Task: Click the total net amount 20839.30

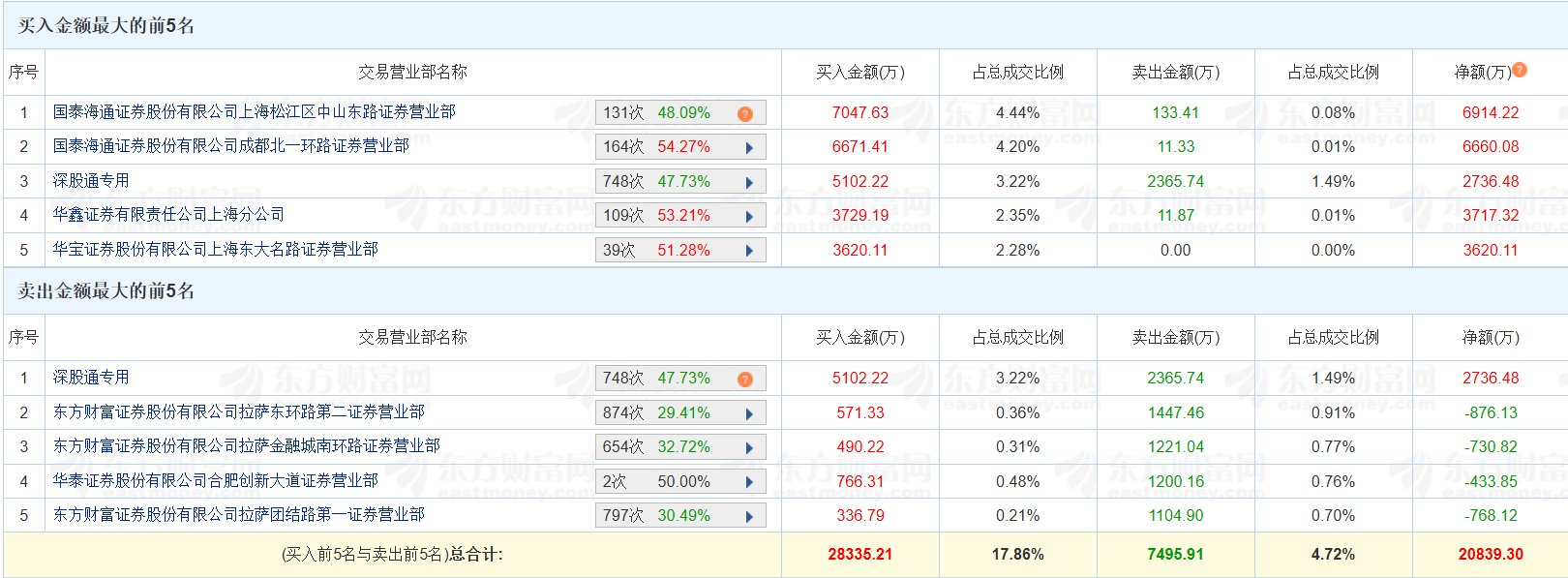Action: point(1491,555)
